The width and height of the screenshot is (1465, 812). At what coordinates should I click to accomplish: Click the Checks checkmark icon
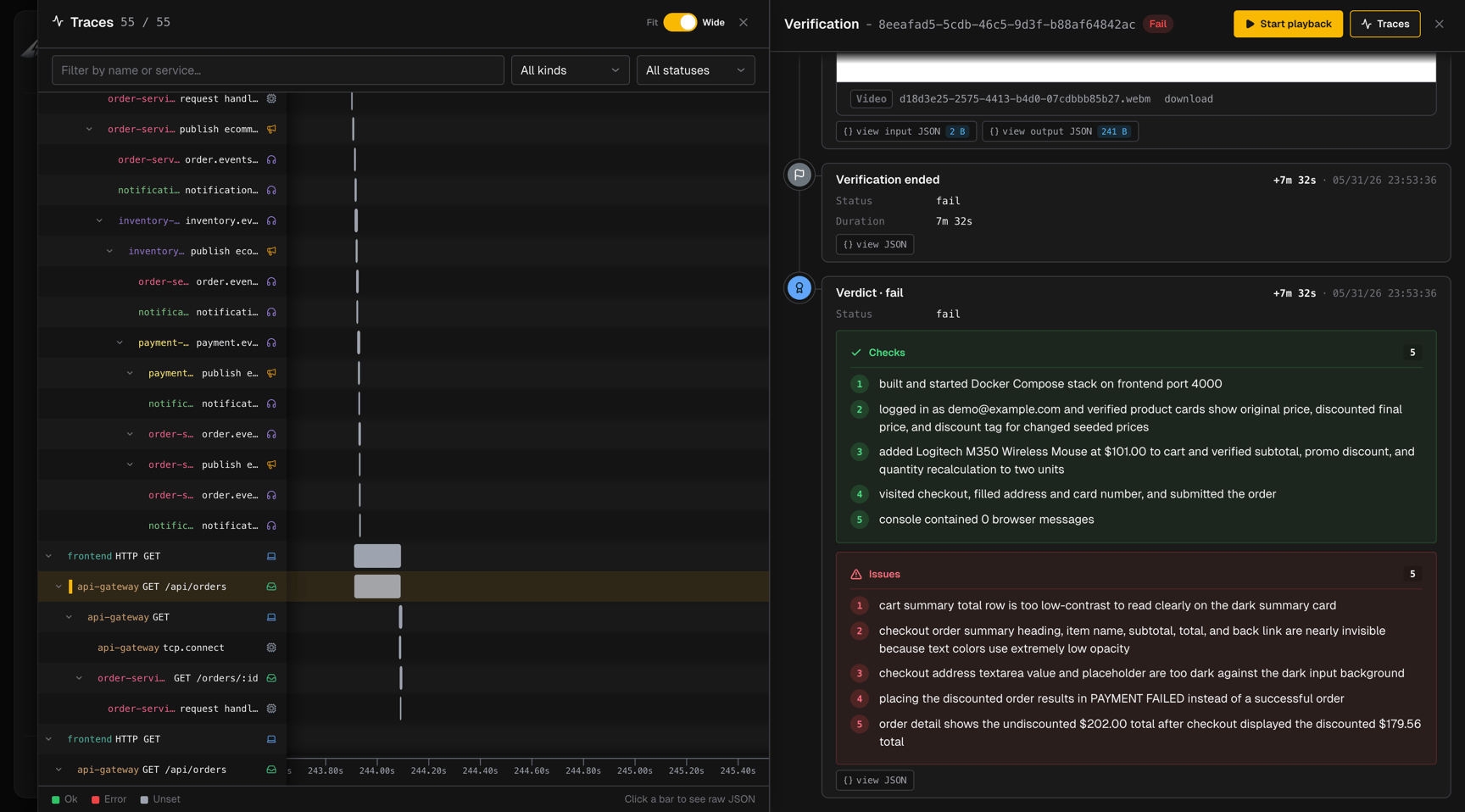coord(856,353)
